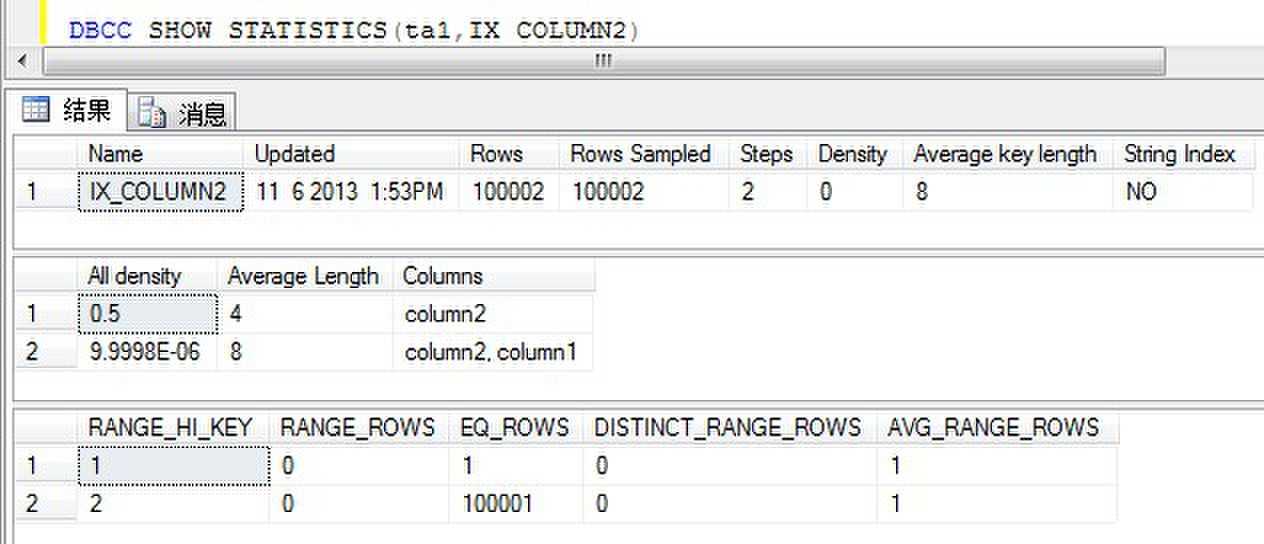This screenshot has height=544, width=1264.
Task: Select the 结果 tab
Action: coord(69,109)
